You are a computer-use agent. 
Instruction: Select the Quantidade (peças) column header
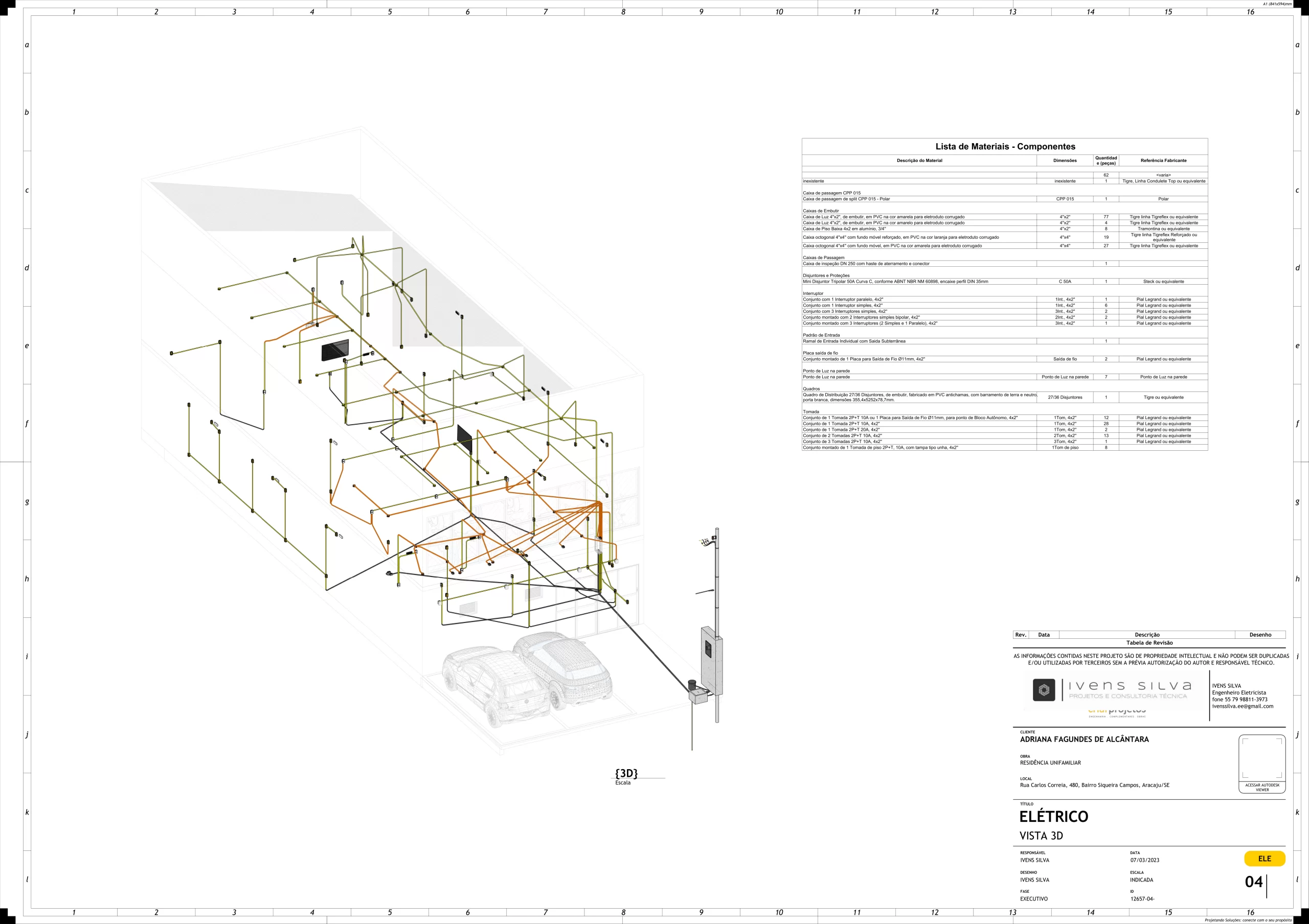tap(1106, 160)
